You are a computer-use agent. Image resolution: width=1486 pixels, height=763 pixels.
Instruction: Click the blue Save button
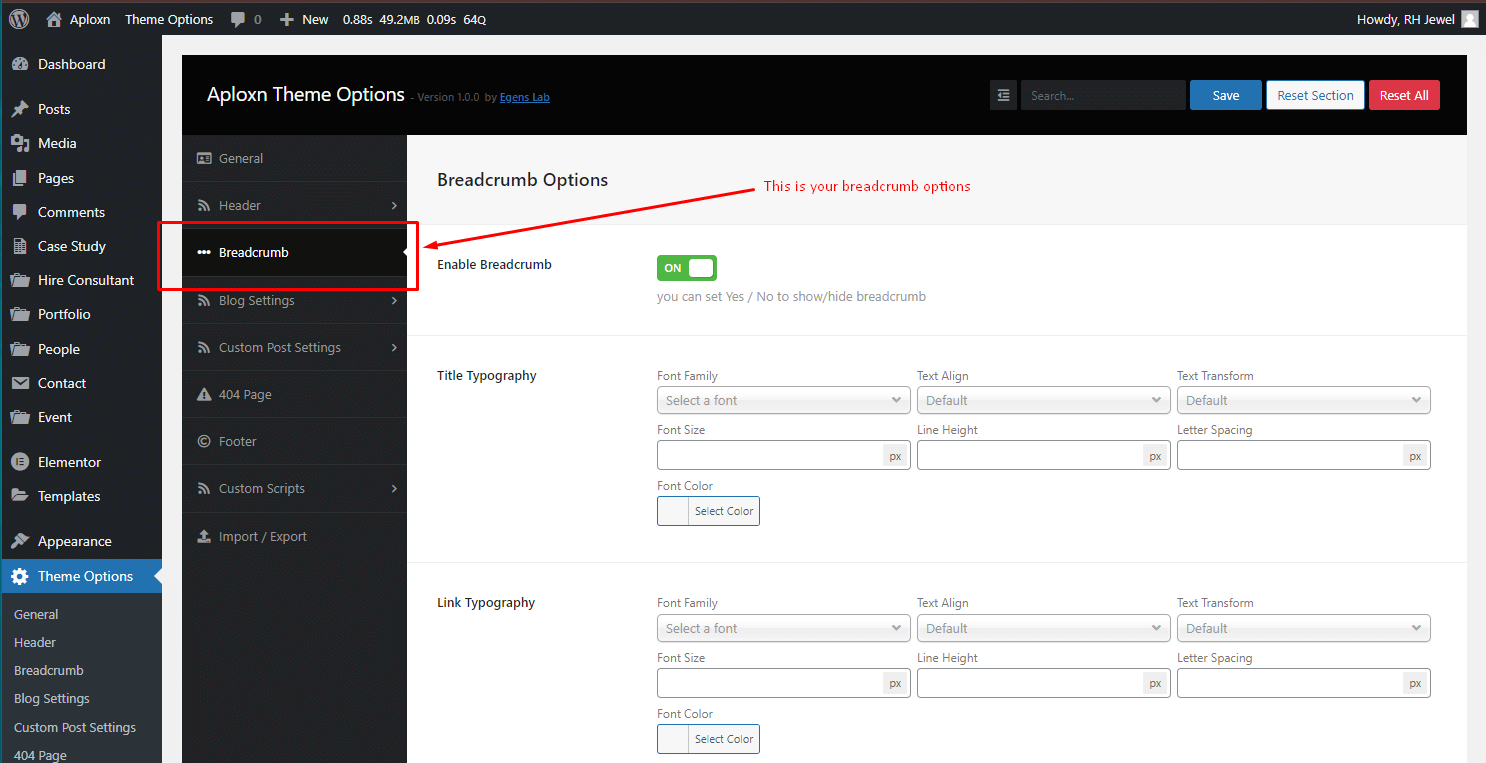pos(1226,95)
